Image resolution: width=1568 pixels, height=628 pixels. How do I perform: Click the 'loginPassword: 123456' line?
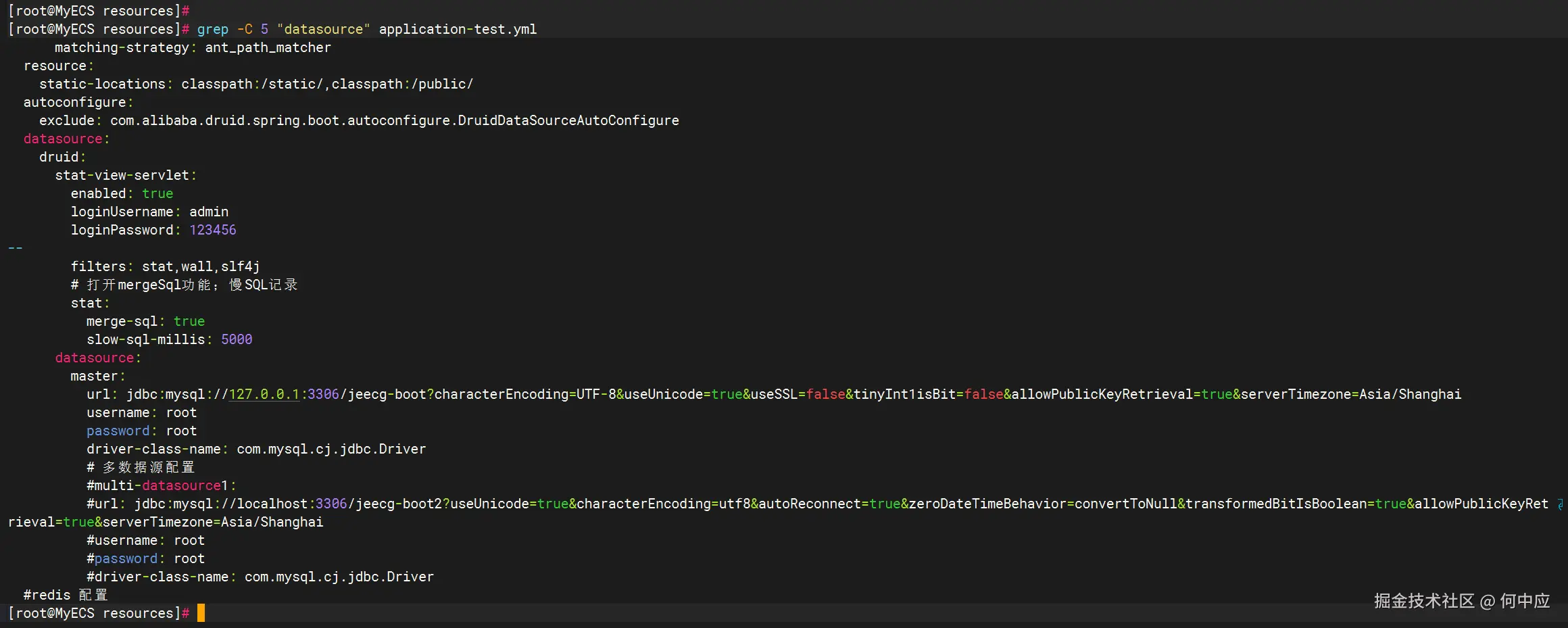pos(153,230)
